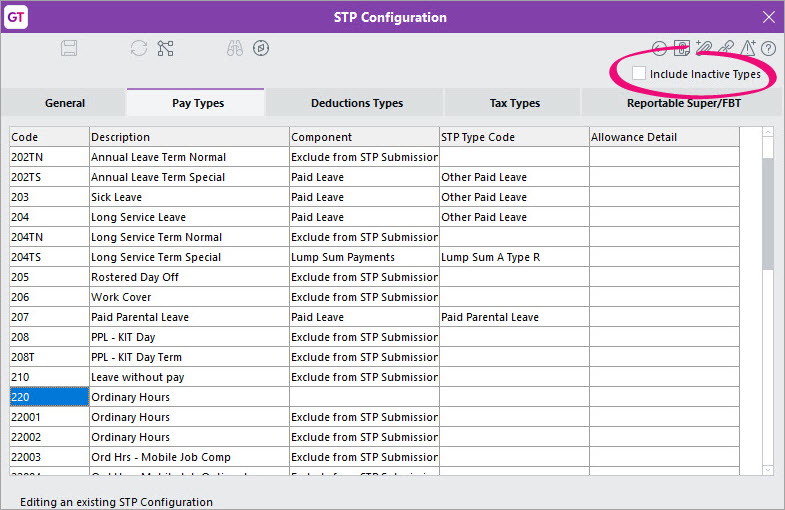The image size is (785, 510).
Task: Click the refresh arrows icon
Action: (x=139, y=48)
